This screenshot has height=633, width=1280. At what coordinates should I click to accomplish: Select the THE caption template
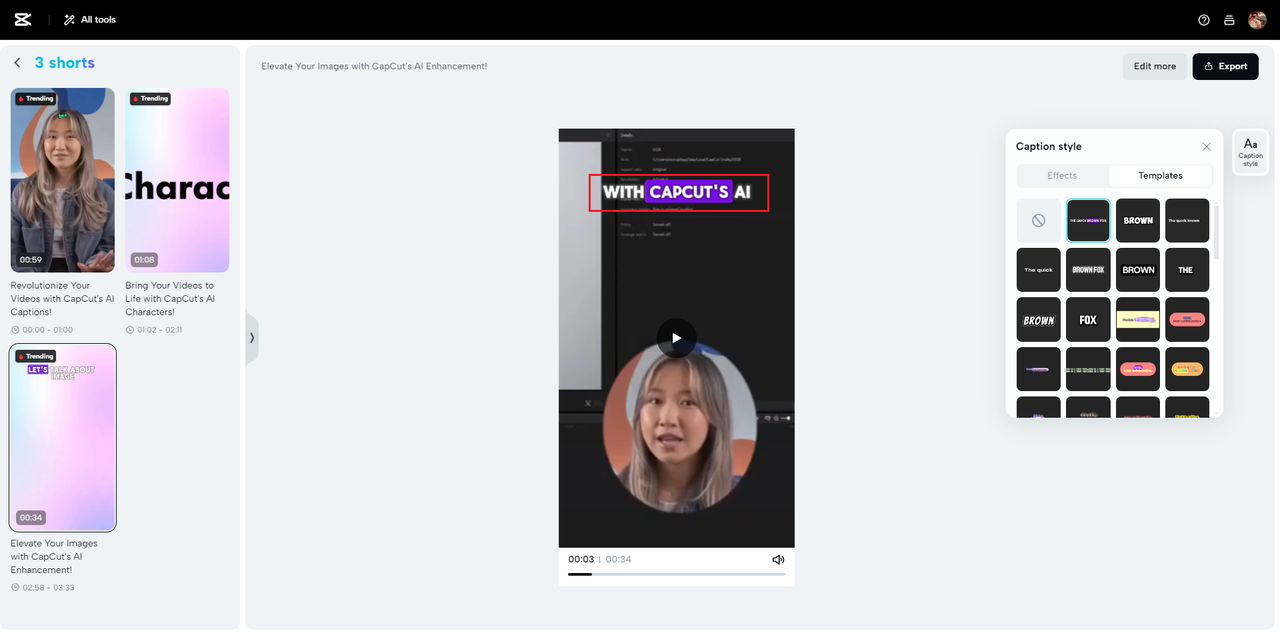click(x=1187, y=270)
